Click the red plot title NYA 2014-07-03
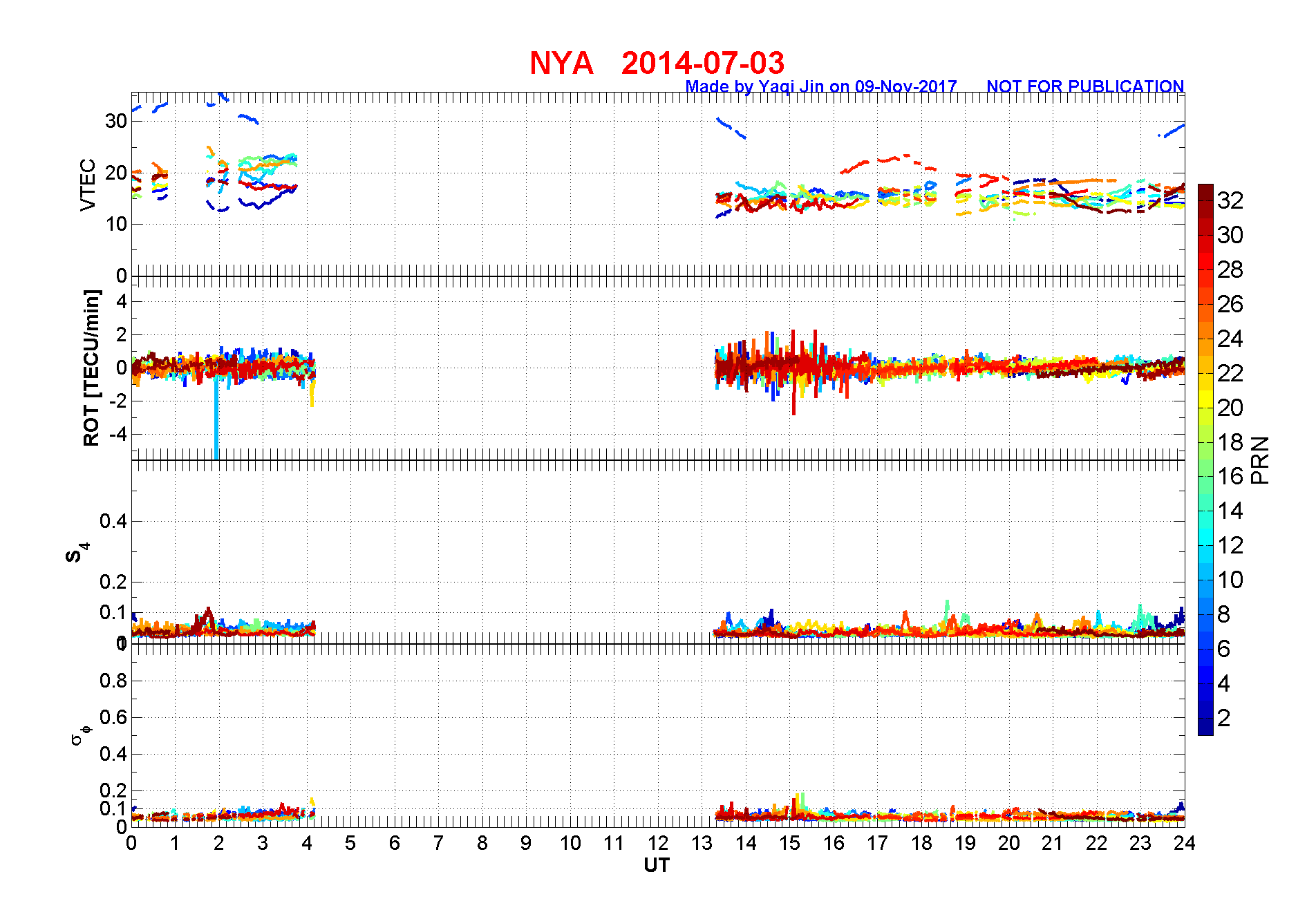The width and height of the screenshot is (1316, 919). pos(657,63)
